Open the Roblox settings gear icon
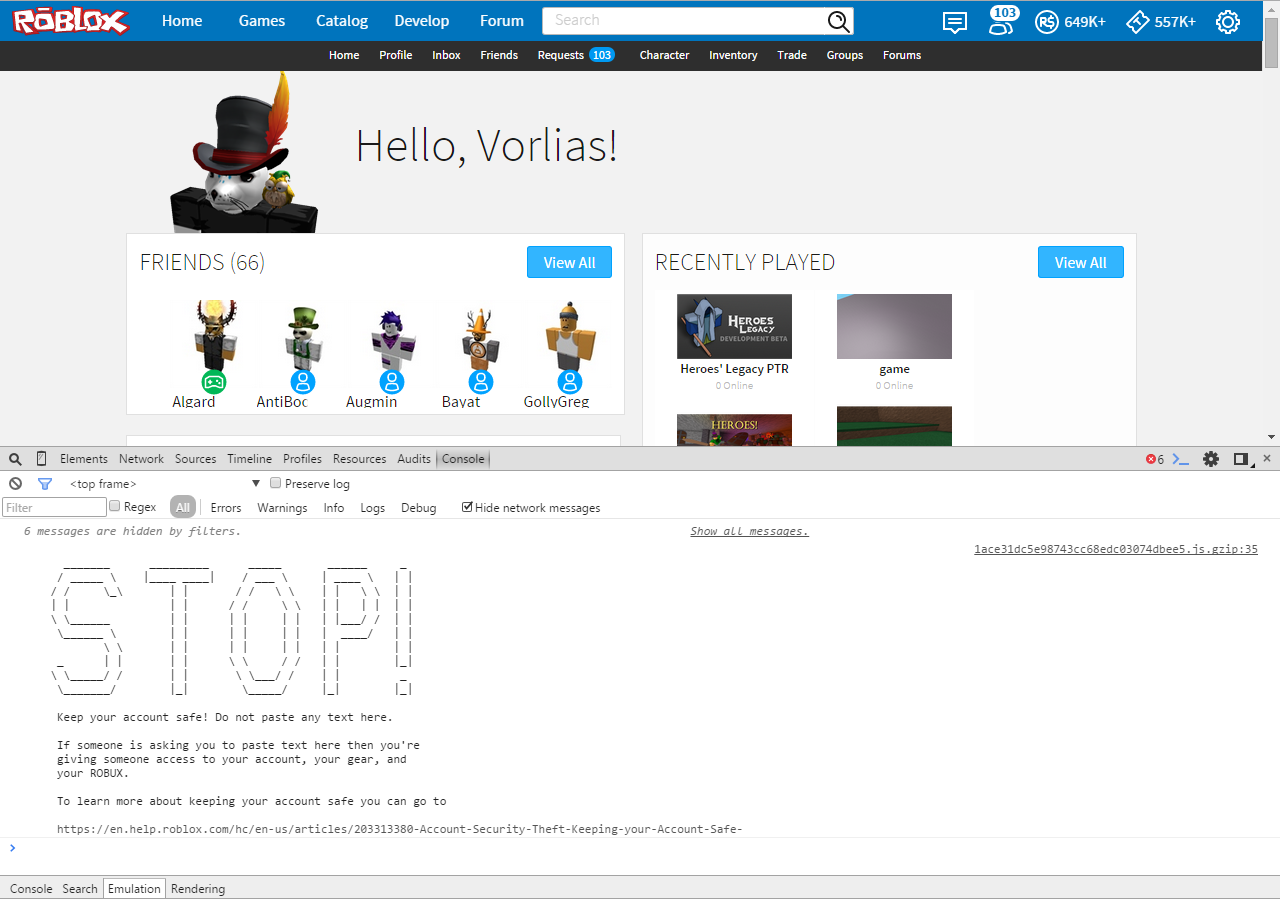The image size is (1280, 900). tap(1227, 21)
